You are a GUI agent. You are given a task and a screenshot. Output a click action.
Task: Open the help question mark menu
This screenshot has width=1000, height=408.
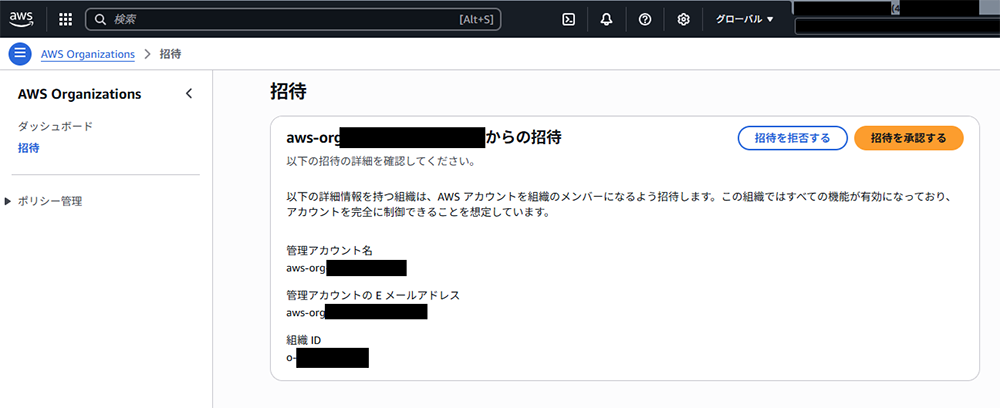pyautogui.click(x=645, y=19)
